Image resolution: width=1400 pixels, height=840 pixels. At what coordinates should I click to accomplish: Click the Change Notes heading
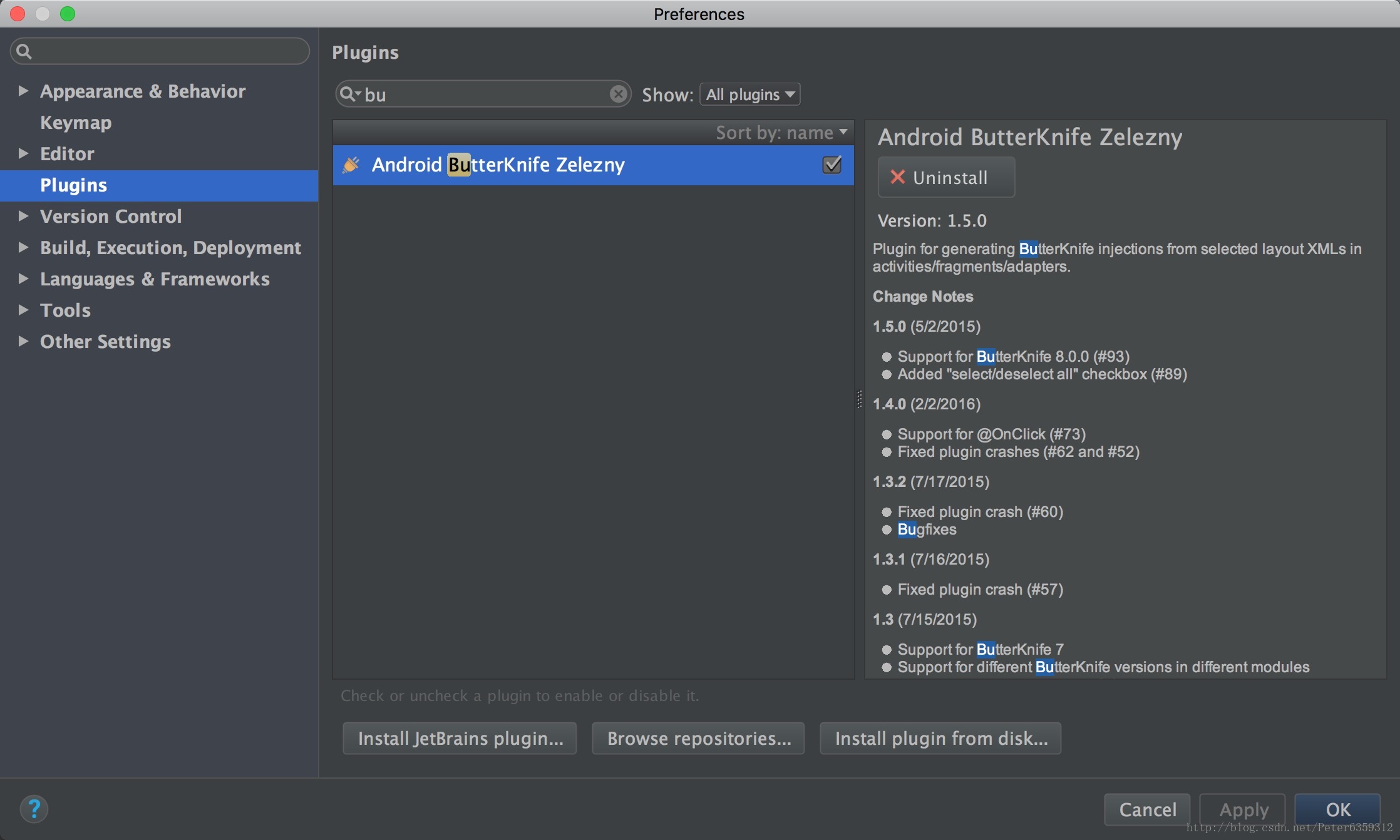coord(923,296)
